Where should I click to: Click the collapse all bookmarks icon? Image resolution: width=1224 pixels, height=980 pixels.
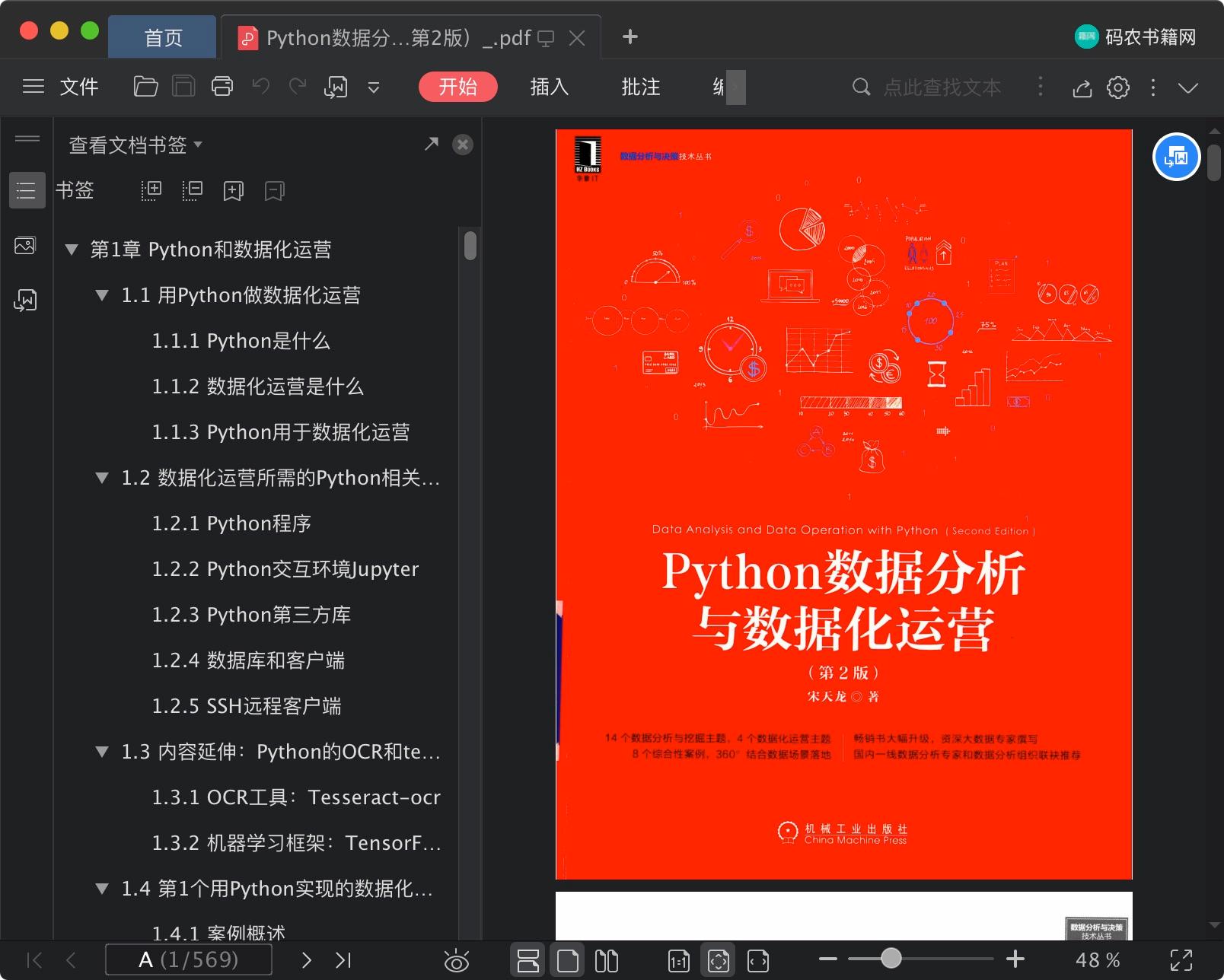pyautogui.click(x=193, y=190)
